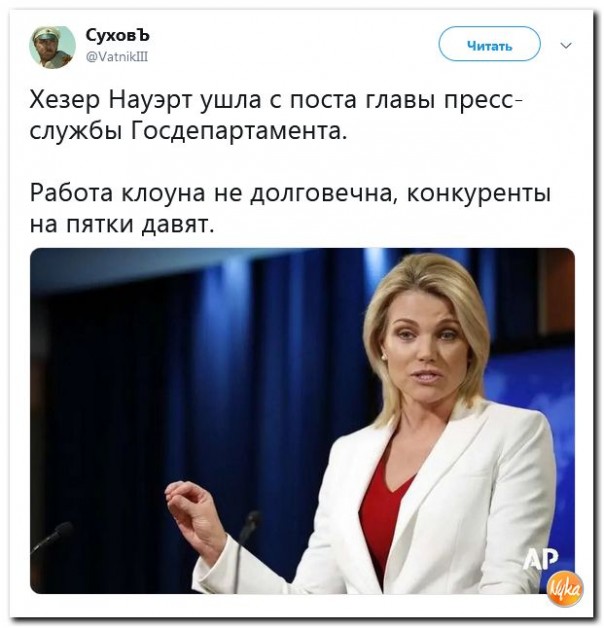Select the word 'Госдепартамента' in the tweet

(239, 131)
